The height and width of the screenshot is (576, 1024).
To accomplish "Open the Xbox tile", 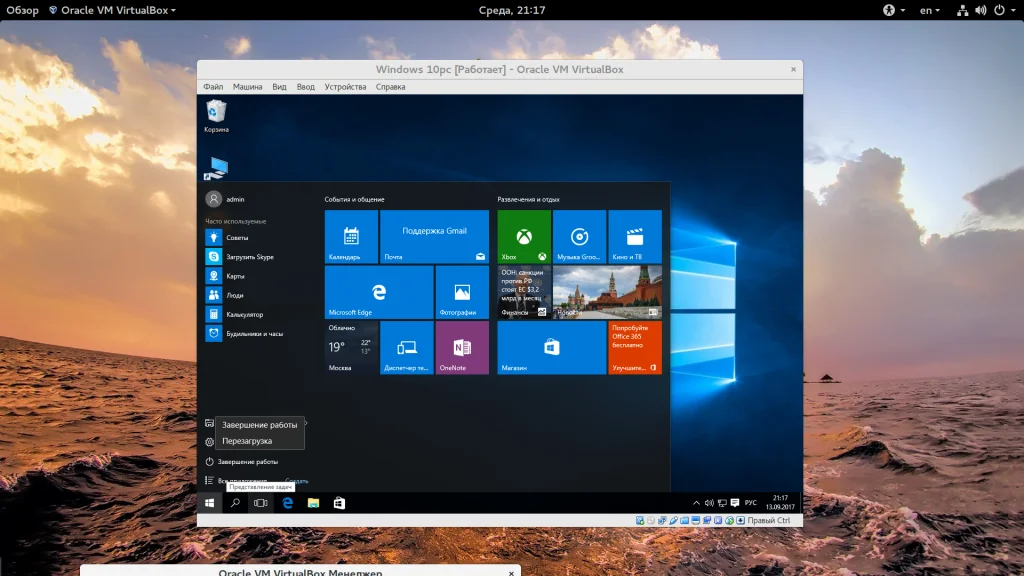I will (523, 236).
